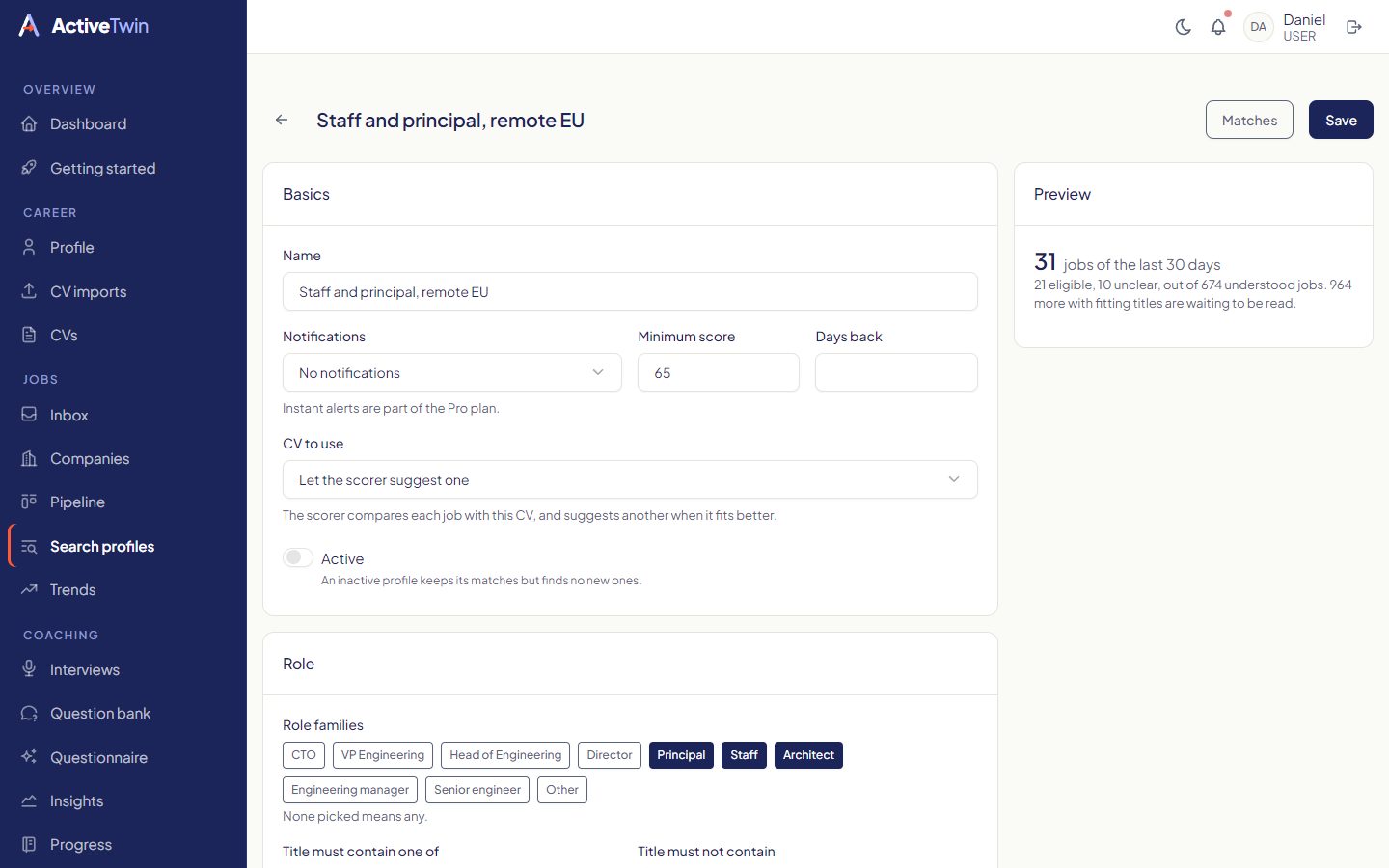The height and width of the screenshot is (868, 1389).
Task: Toggle the Engineering manager chip
Action: (x=350, y=790)
